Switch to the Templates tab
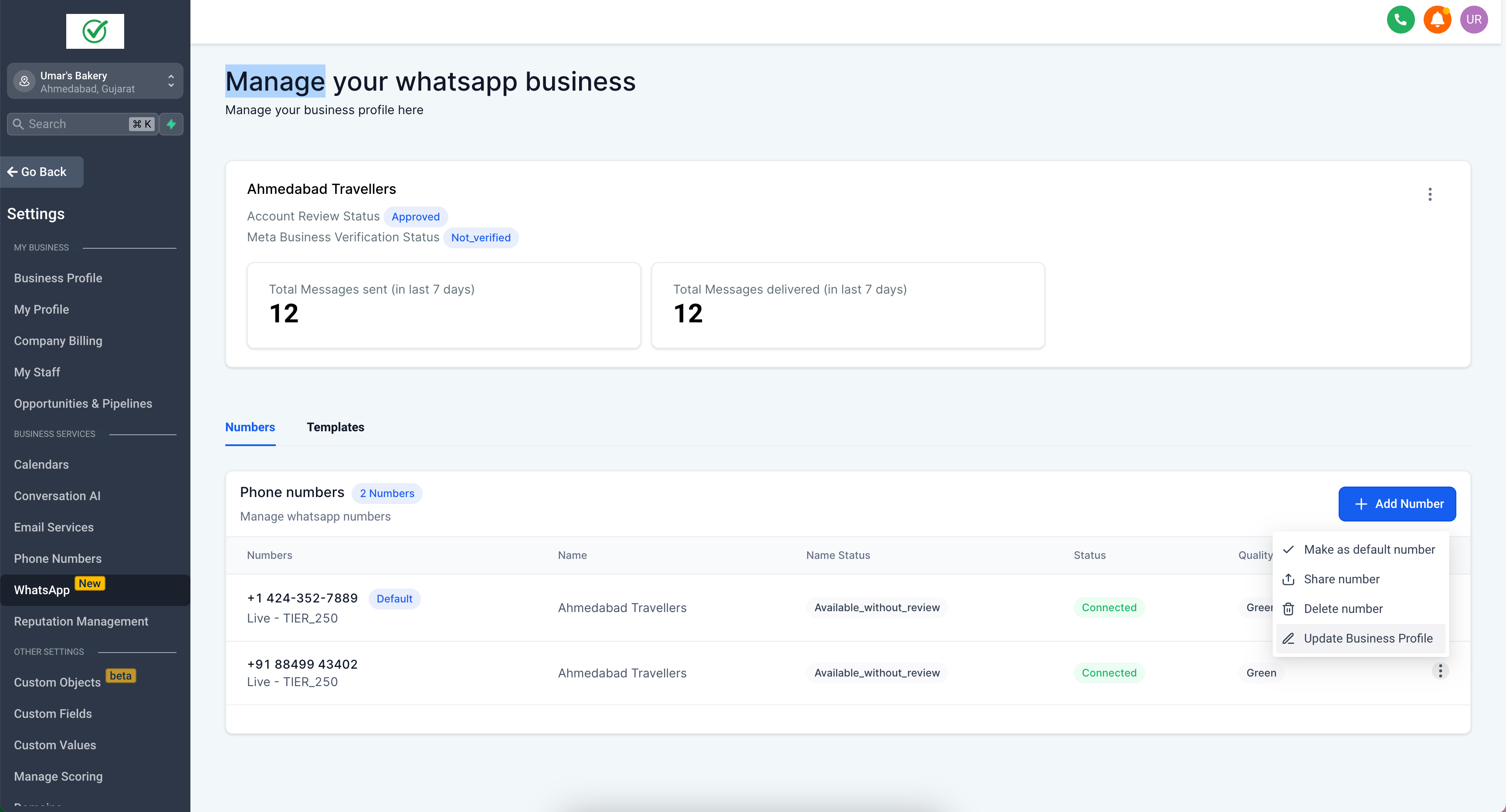 [x=335, y=427]
